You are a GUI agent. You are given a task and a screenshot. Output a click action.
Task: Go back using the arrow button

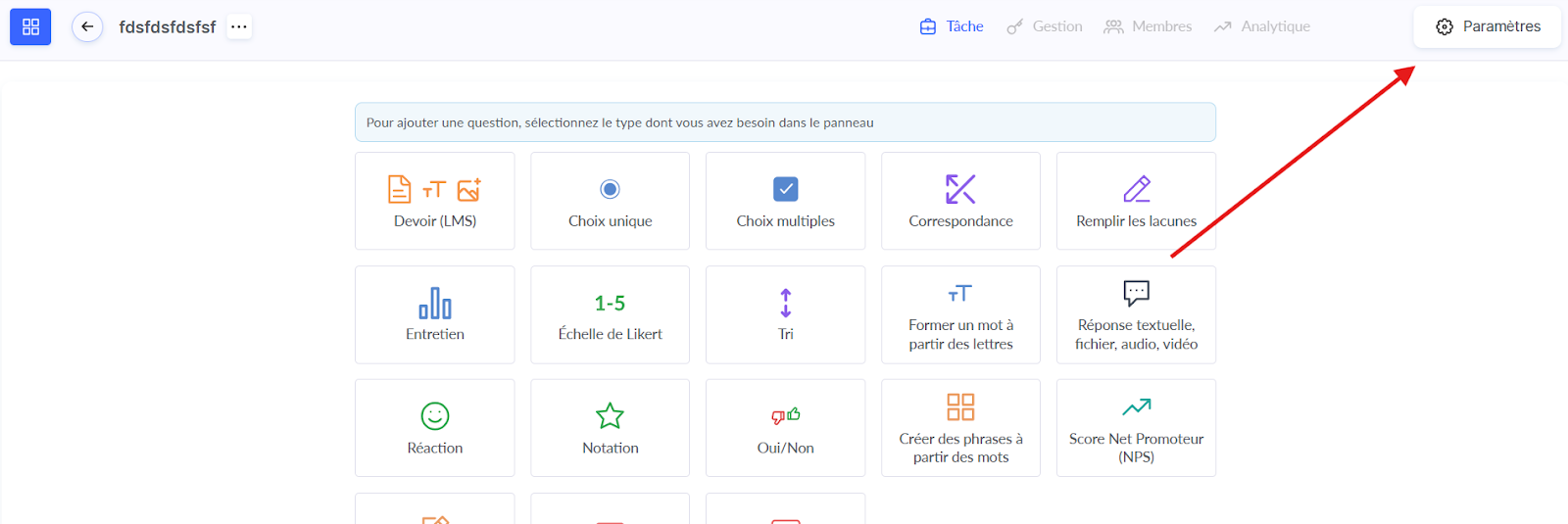pyautogui.click(x=87, y=26)
